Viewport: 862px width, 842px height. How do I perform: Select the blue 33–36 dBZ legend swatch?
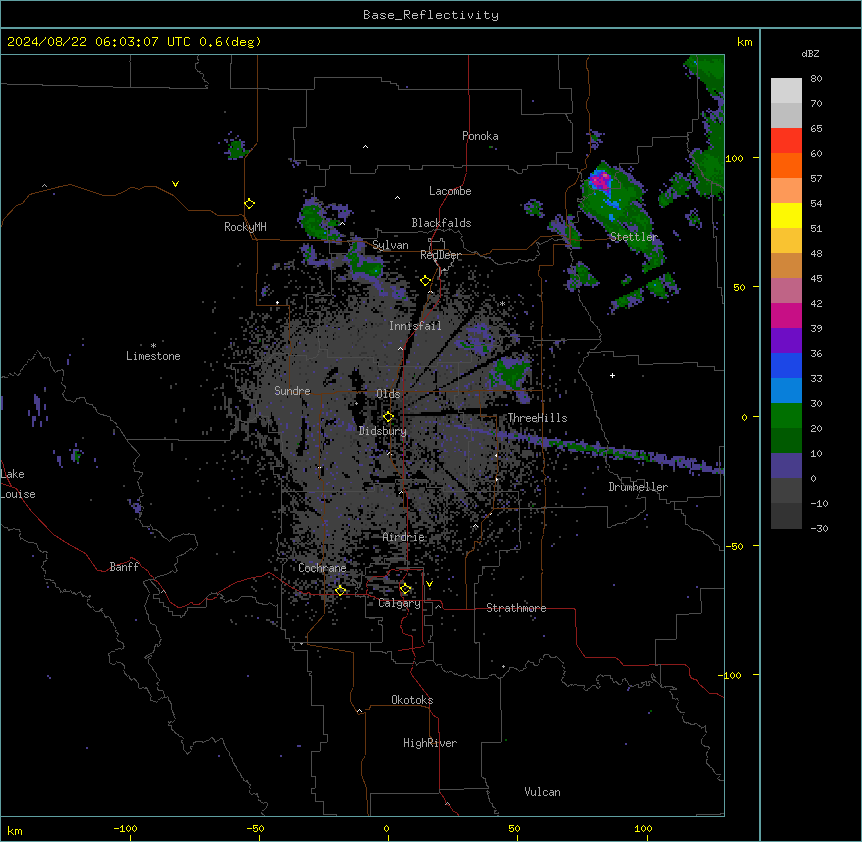coord(786,365)
